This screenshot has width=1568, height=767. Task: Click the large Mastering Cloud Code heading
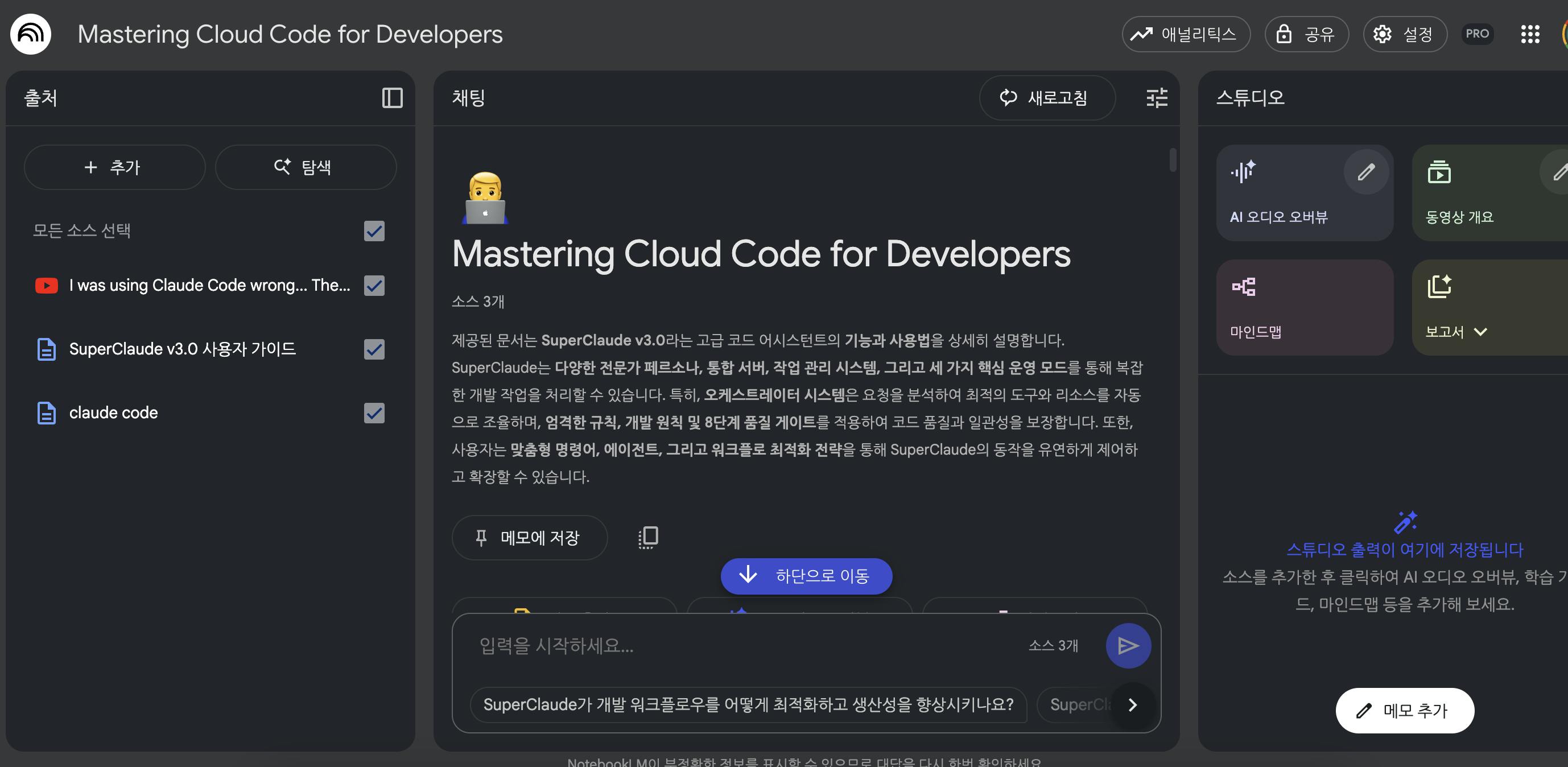[x=761, y=254]
